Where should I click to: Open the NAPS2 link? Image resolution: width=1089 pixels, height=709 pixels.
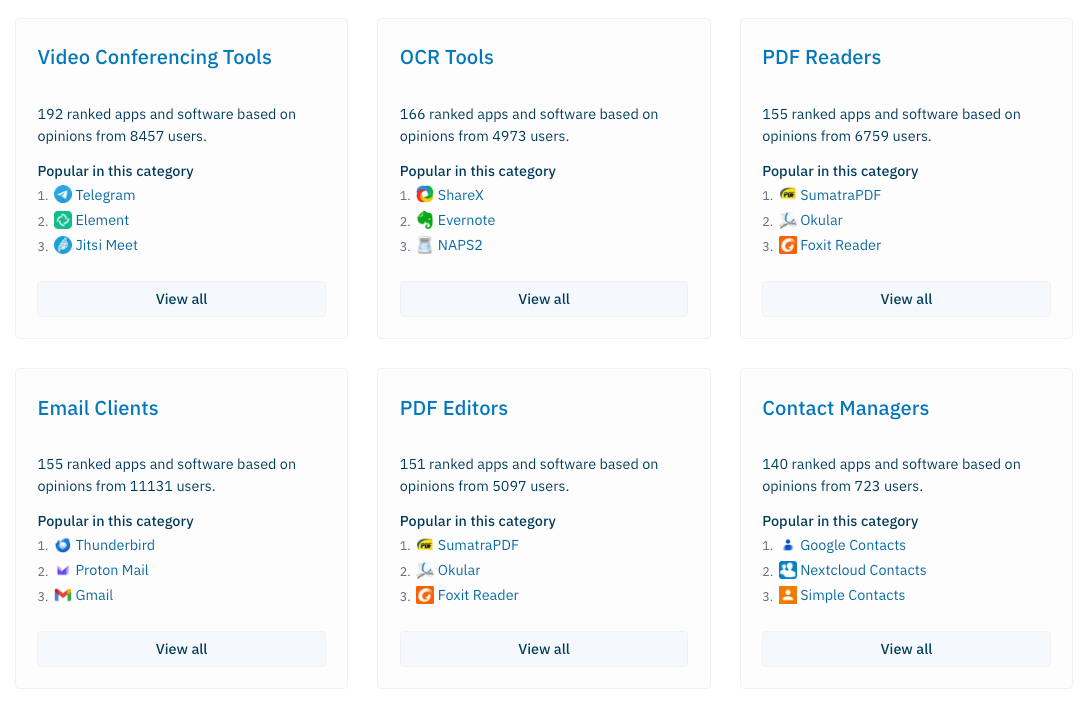(x=460, y=245)
